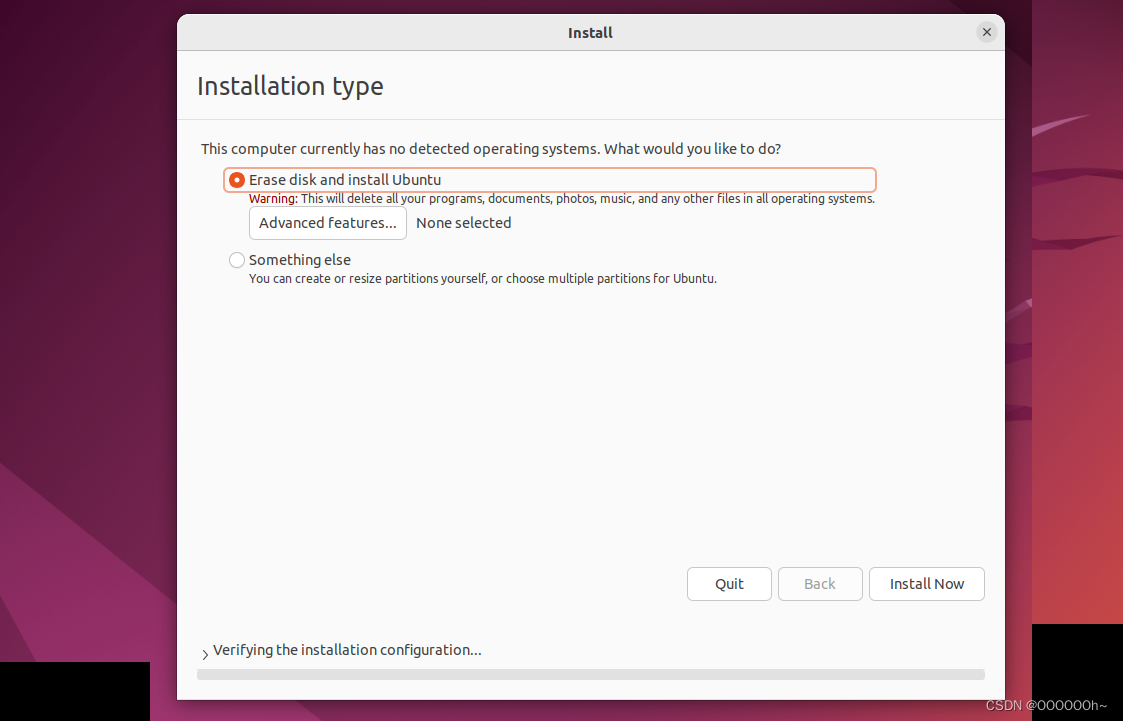Click the None selected status text
This screenshot has width=1123, height=721.
coord(463,223)
